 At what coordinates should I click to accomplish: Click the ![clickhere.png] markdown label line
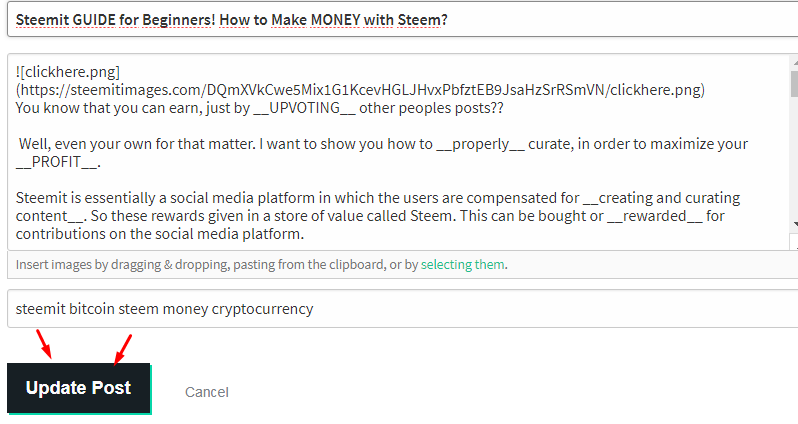68,72
